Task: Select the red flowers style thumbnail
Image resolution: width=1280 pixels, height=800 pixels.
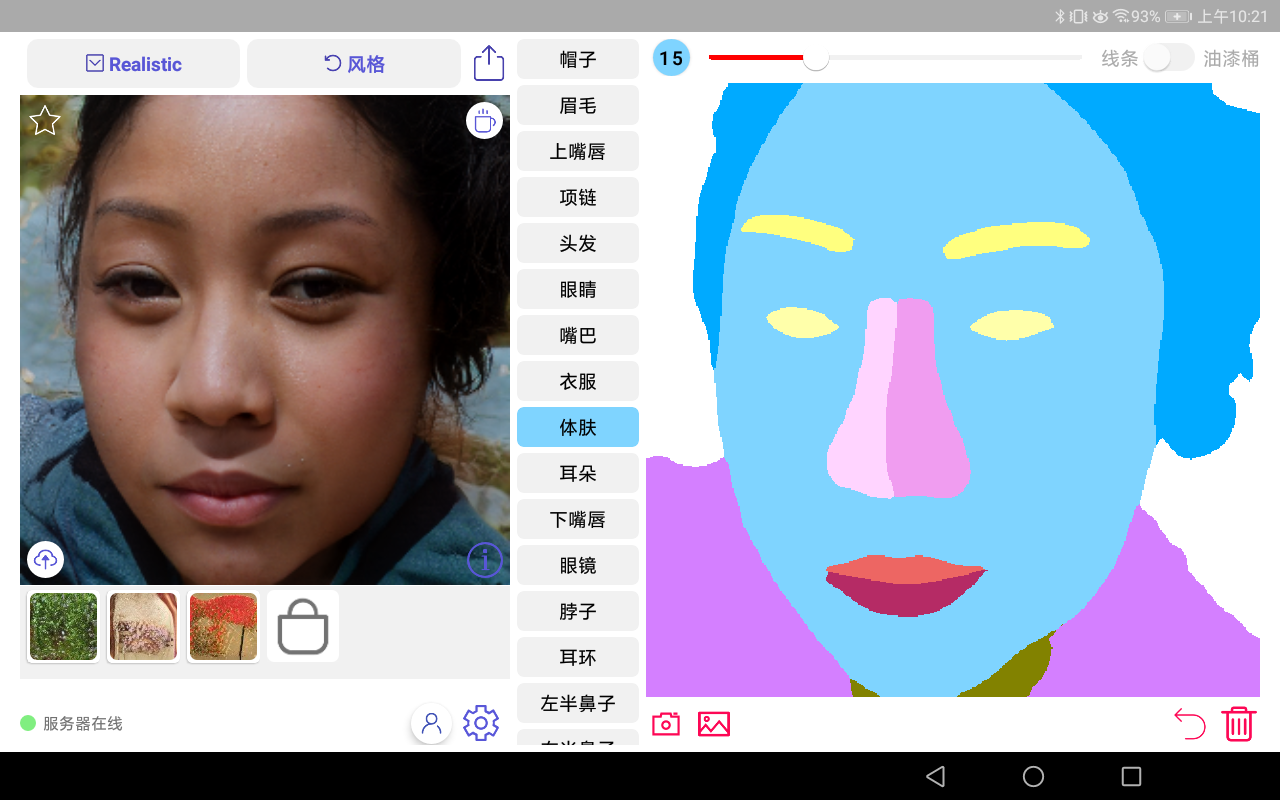Action: click(223, 626)
